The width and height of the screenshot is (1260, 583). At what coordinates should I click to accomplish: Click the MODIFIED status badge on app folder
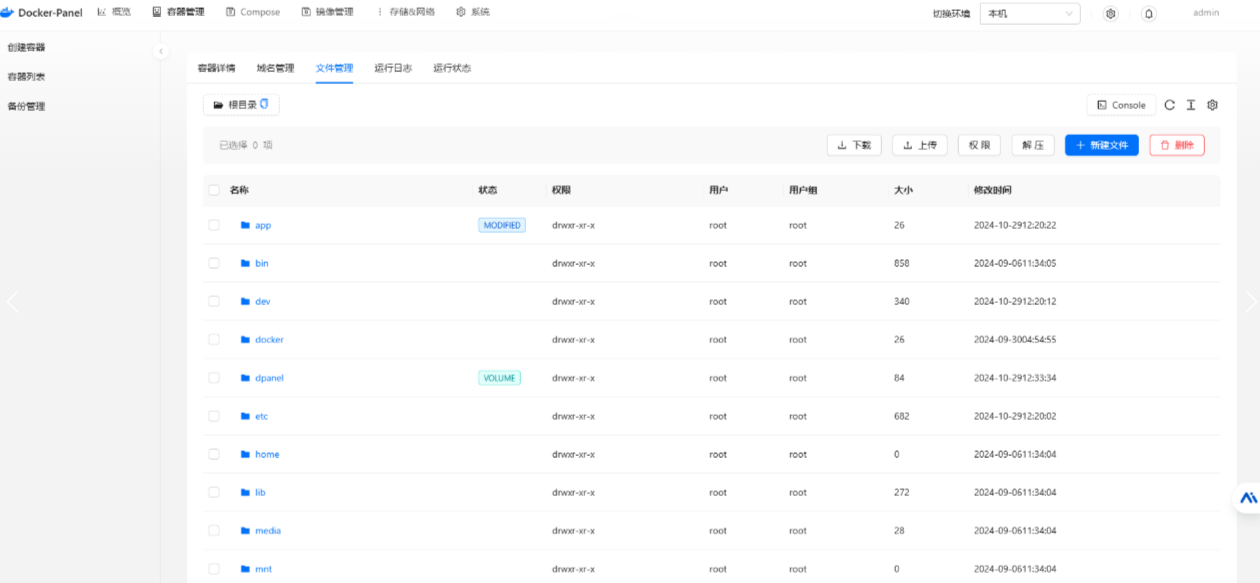[x=501, y=225]
